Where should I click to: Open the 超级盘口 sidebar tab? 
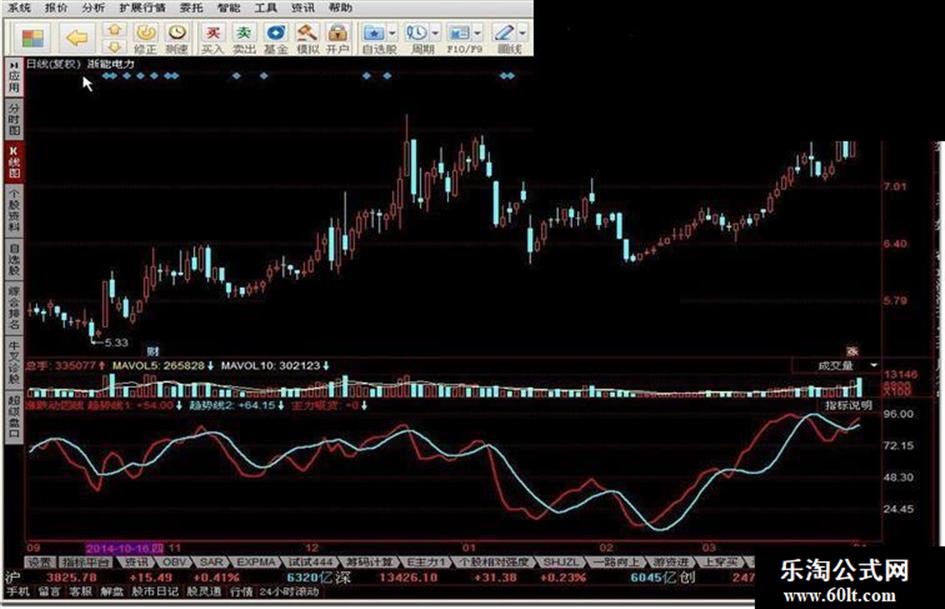pos(14,415)
